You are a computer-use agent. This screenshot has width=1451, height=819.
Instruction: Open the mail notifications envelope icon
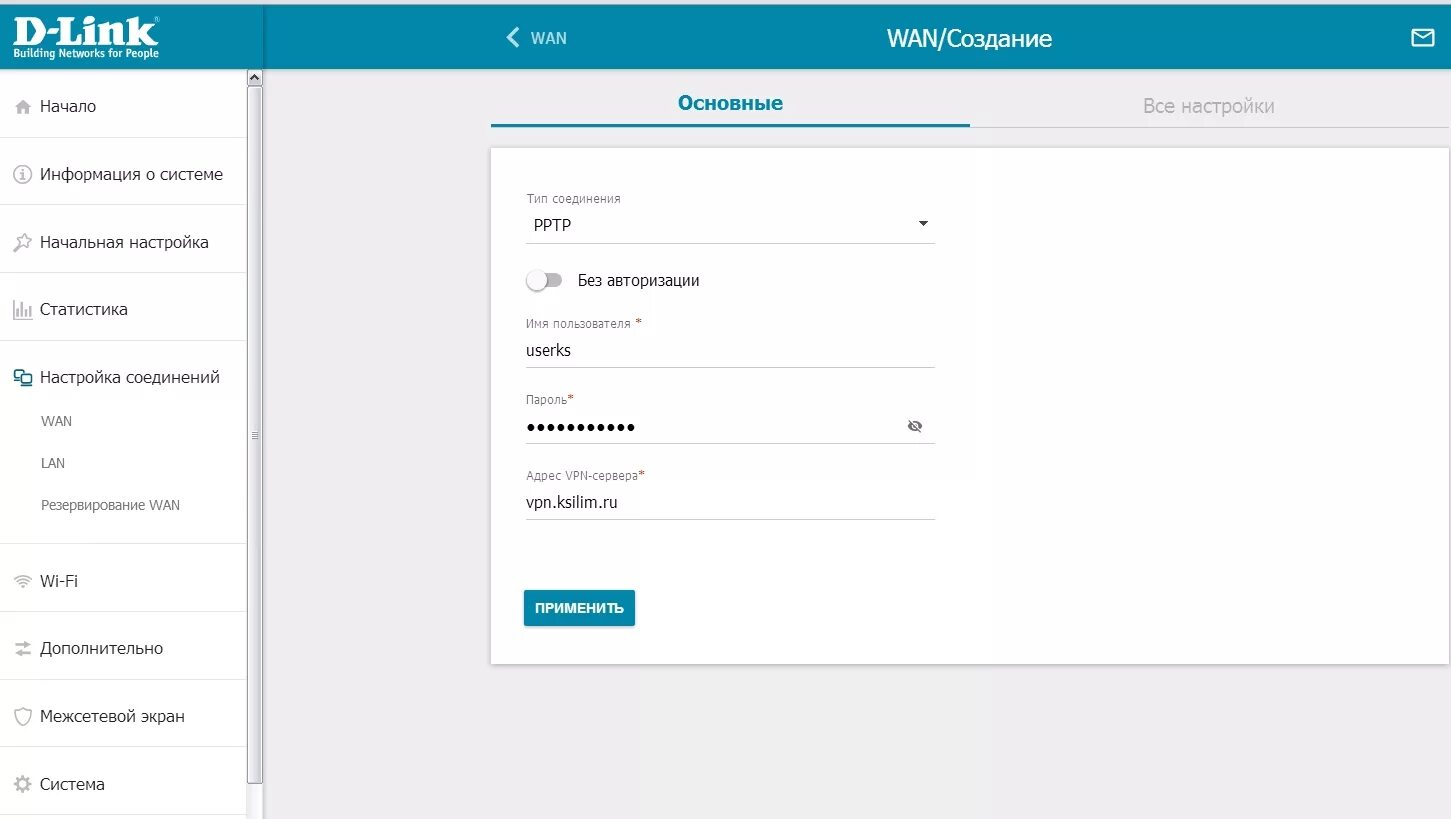1422,38
